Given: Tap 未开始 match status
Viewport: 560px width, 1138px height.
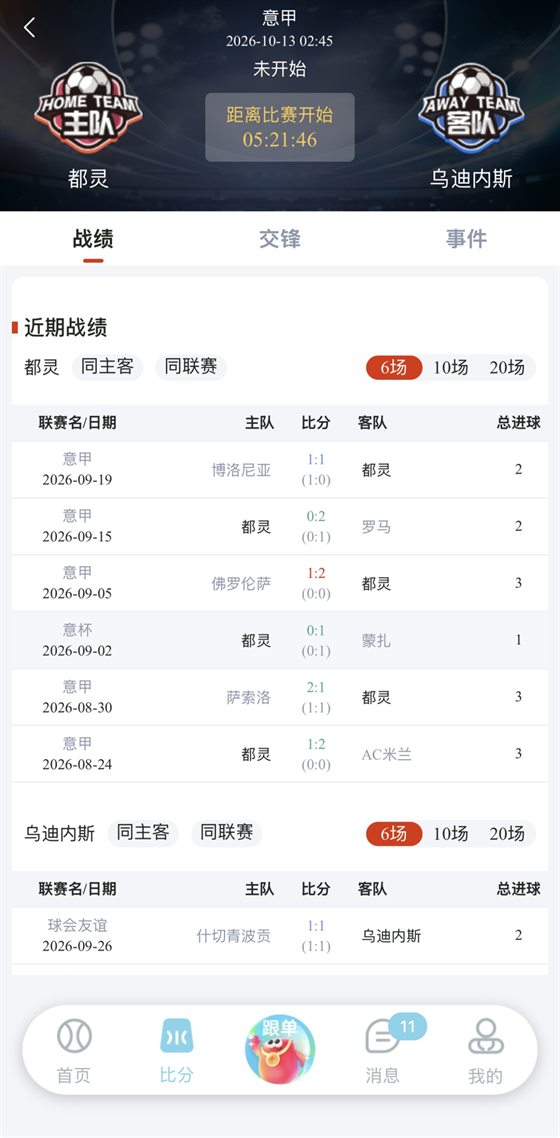Looking at the screenshot, I should pos(280,69).
